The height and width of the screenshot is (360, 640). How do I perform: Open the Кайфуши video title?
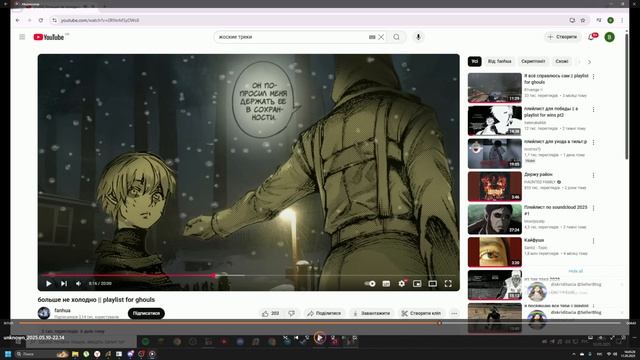coord(534,240)
